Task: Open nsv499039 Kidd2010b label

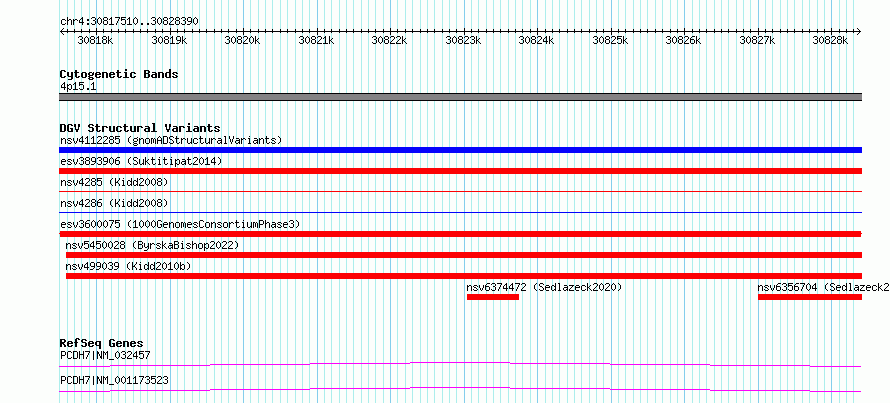Action: click(x=128, y=266)
